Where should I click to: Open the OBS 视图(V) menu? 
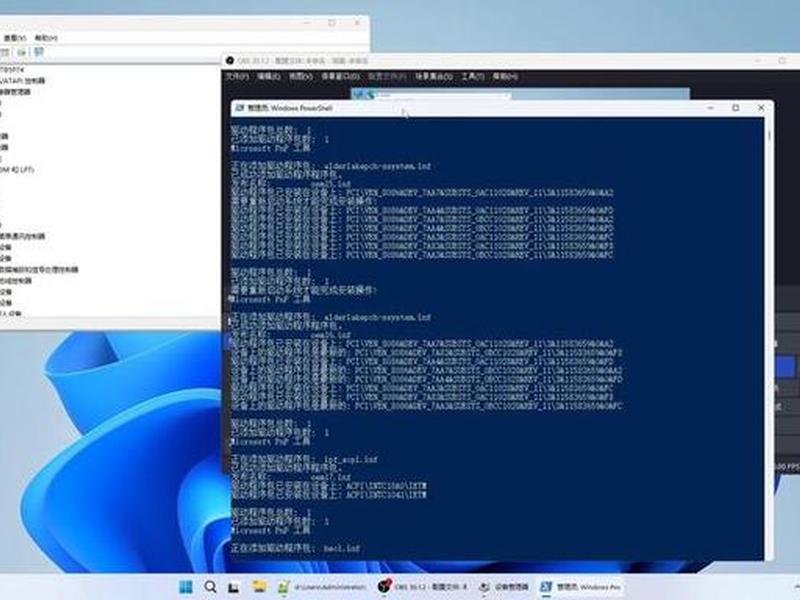pos(301,77)
